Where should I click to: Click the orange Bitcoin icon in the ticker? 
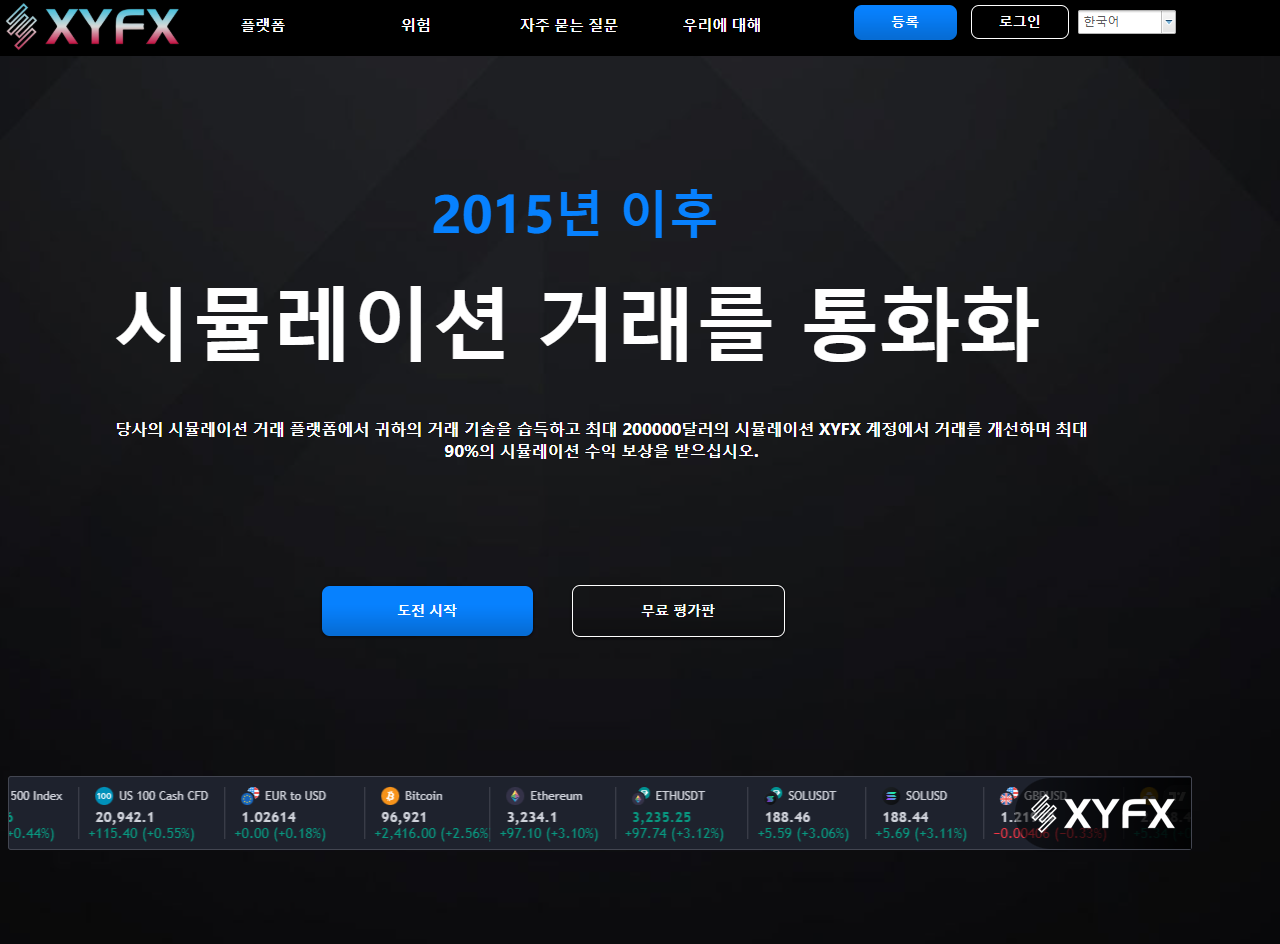[390, 796]
